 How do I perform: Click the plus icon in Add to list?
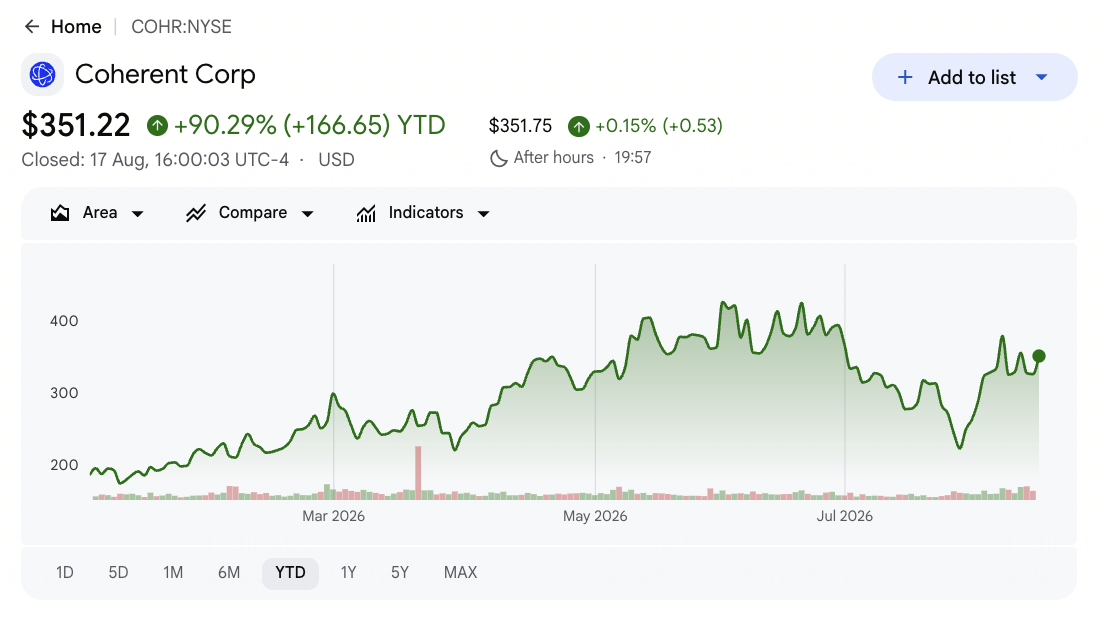point(905,77)
